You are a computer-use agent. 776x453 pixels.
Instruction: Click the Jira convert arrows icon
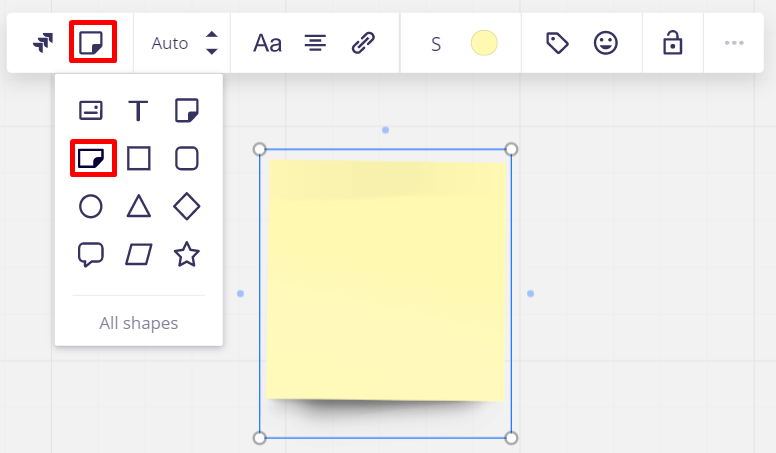point(42,43)
